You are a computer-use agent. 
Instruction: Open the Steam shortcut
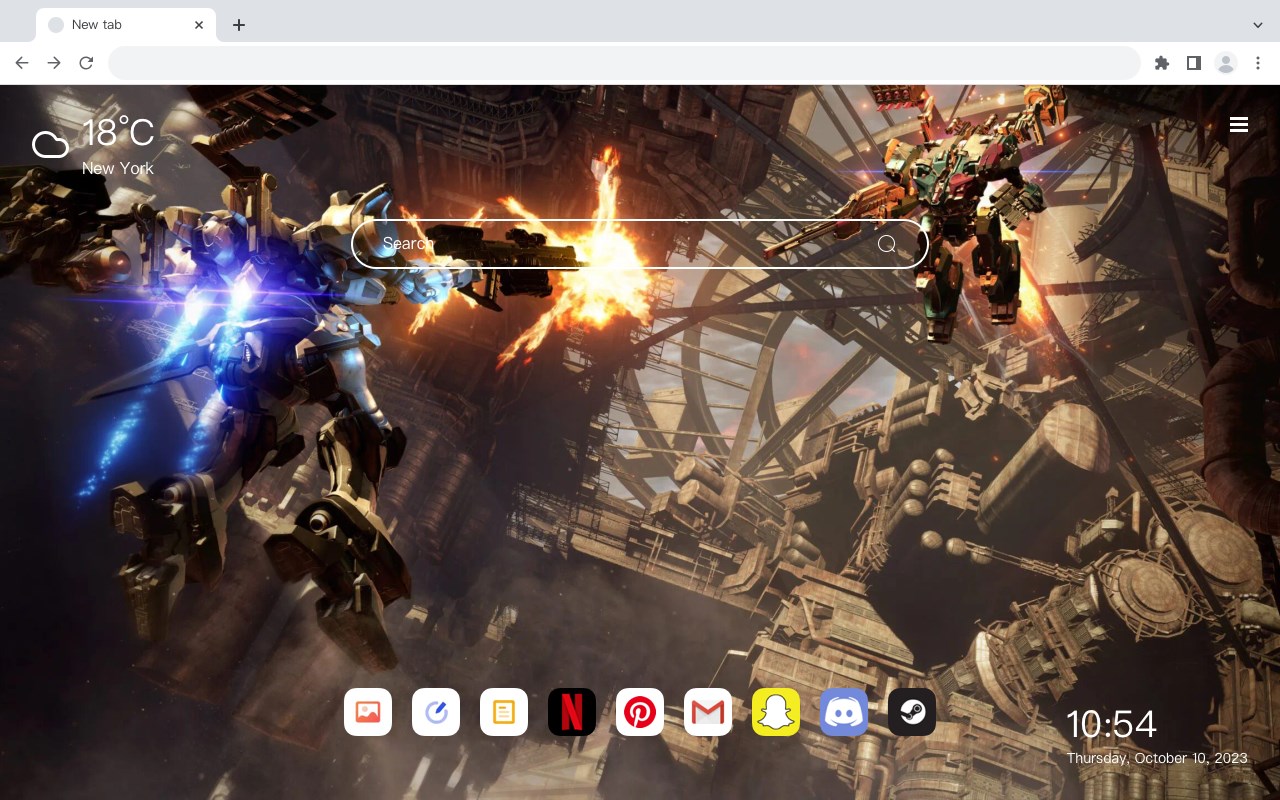click(912, 712)
